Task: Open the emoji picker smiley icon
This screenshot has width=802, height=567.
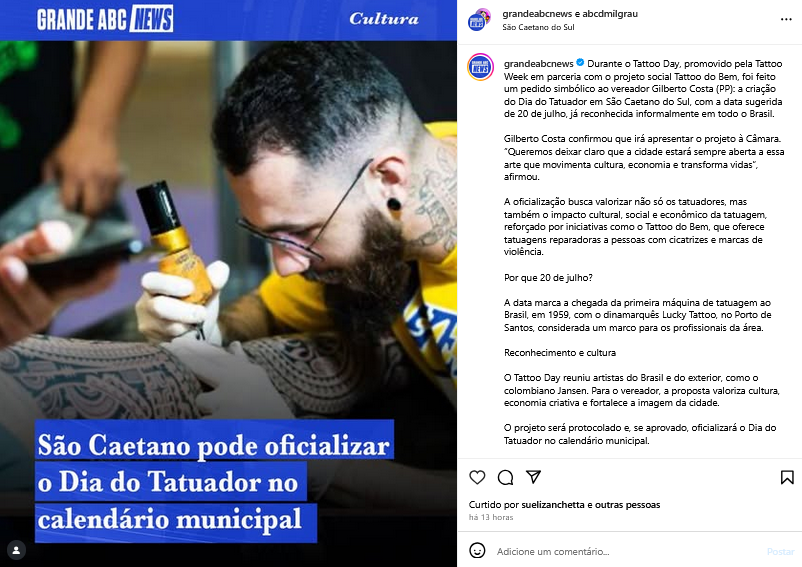Action: pyautogui.click(x=477, y=551)
